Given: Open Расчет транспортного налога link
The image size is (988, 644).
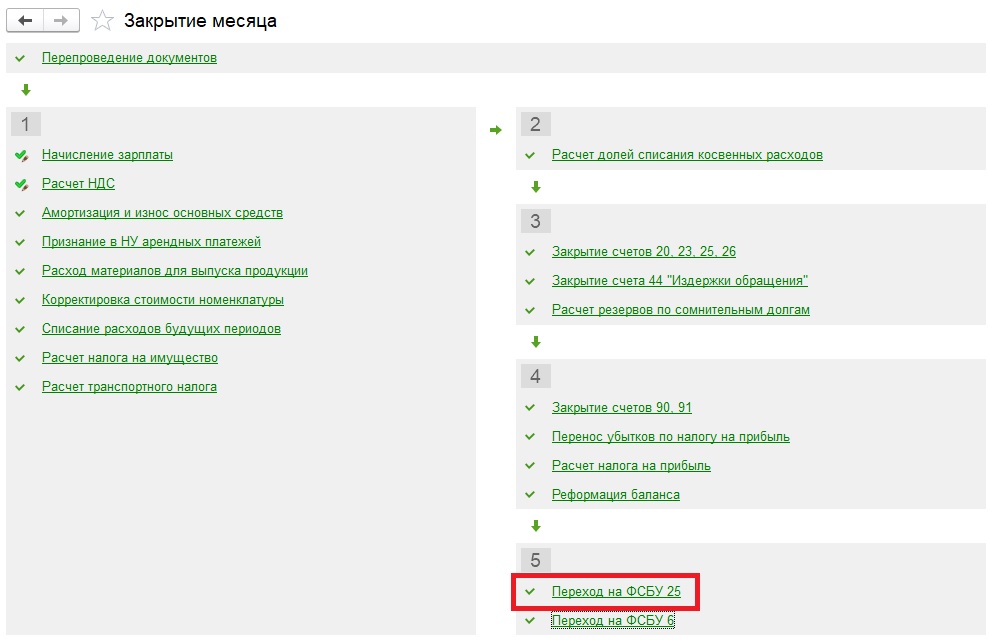Looking at the screenshot, I should click(129, 387).
